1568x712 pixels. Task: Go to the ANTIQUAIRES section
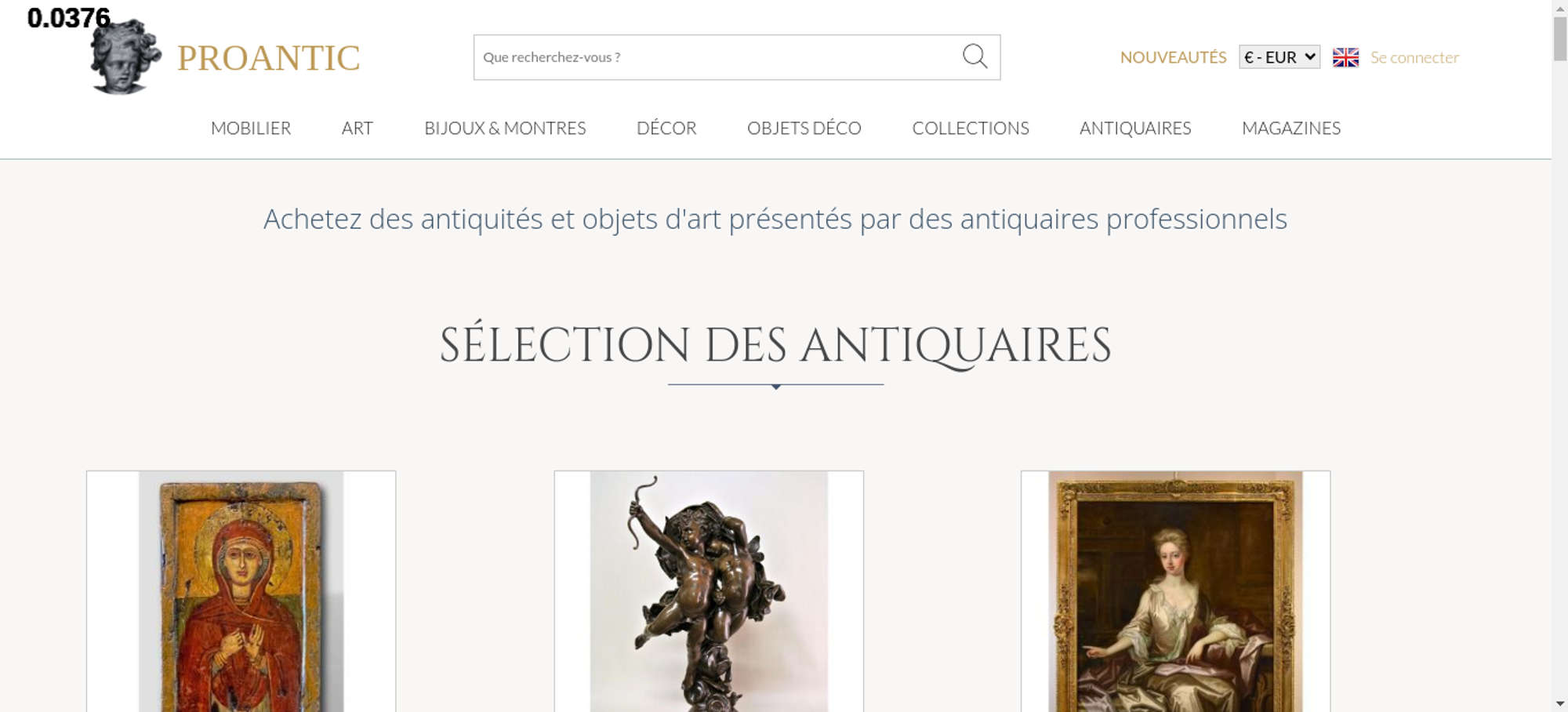coord(1135,128)
